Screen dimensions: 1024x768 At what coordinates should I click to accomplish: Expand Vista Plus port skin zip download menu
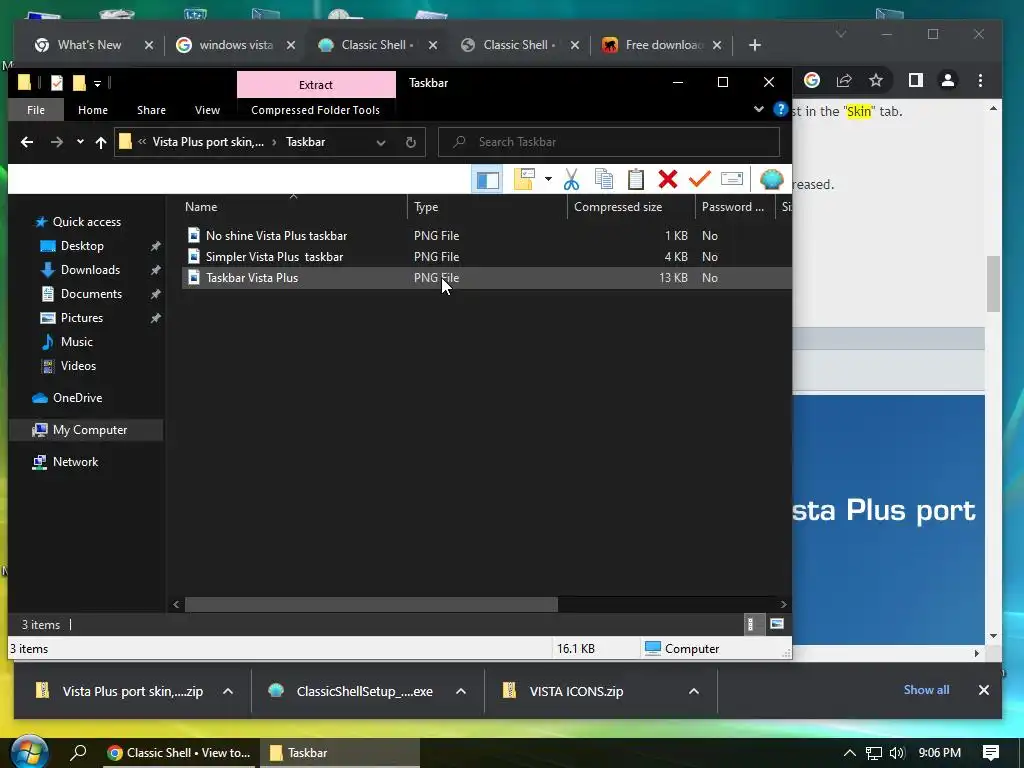coord(228,691)
